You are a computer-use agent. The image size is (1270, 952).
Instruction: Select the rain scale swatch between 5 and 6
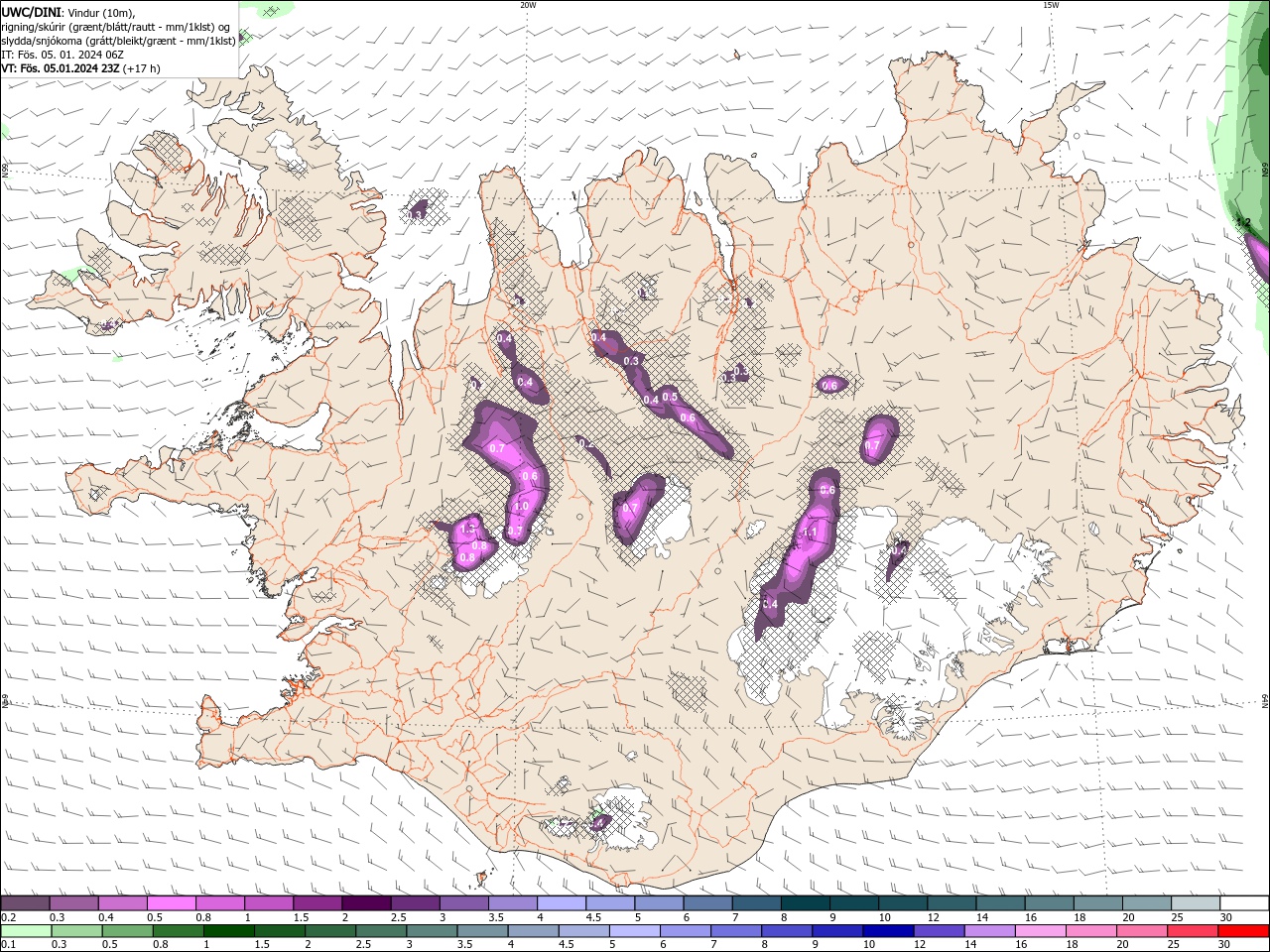click(x=635, y=930)
